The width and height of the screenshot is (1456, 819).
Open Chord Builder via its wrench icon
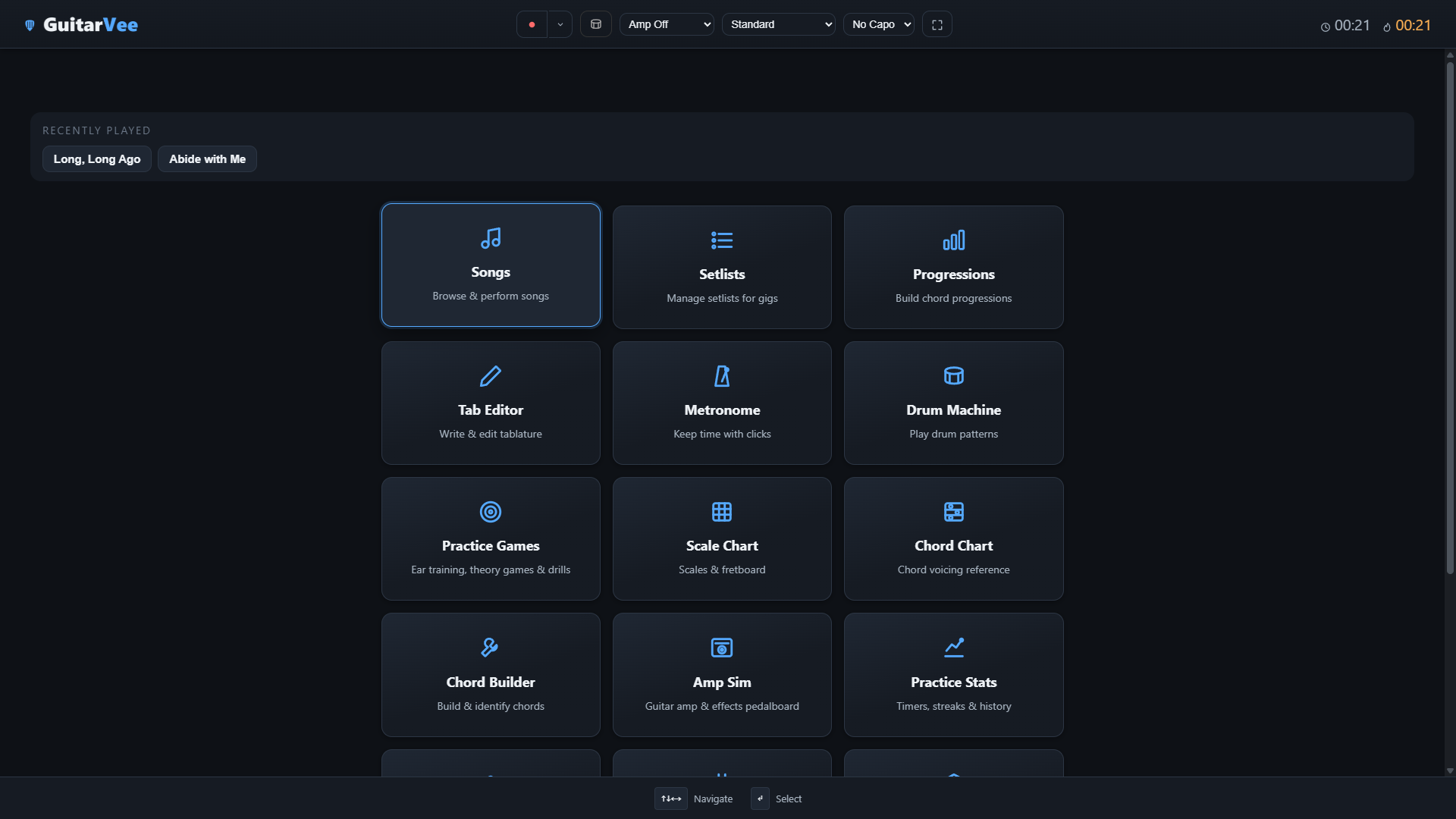point(491,648)
